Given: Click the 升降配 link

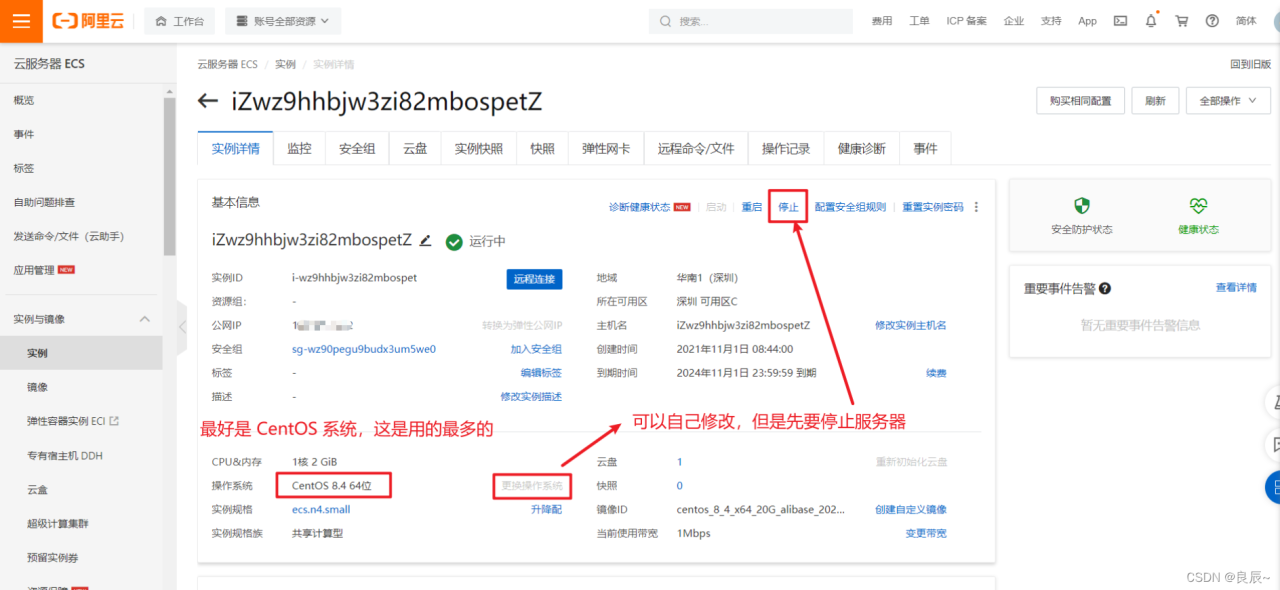Looking at the screenshot, I should 546,509.
